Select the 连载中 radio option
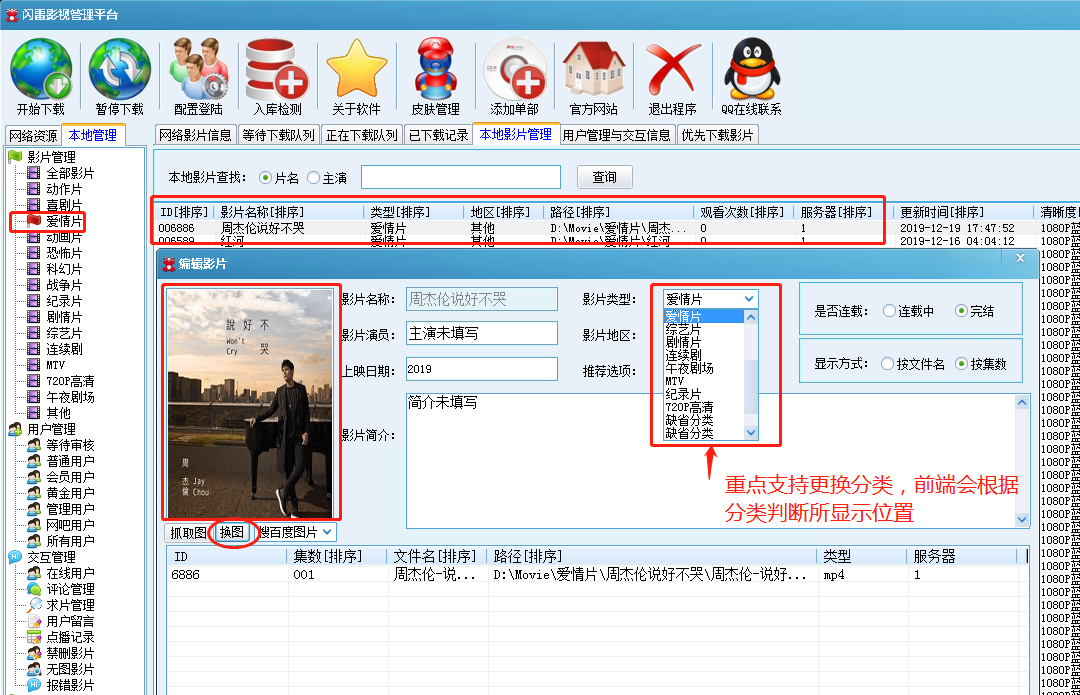Image resolution: width=1080 pixels, height=695 pixels. click(889, 311)
